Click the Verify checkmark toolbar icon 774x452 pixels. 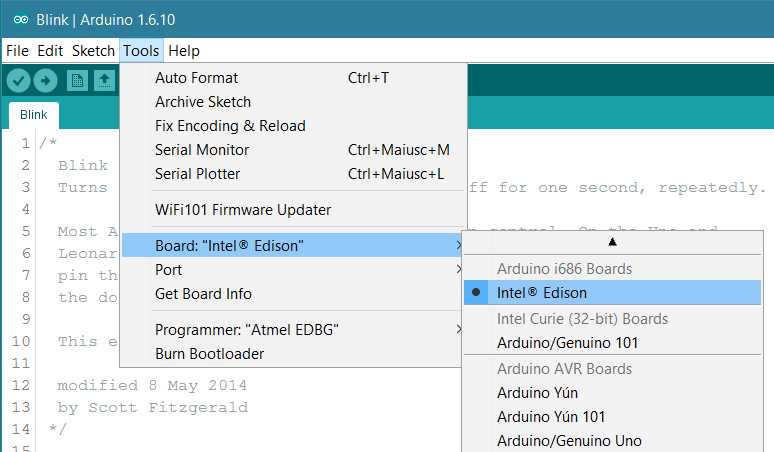(18, 80)
